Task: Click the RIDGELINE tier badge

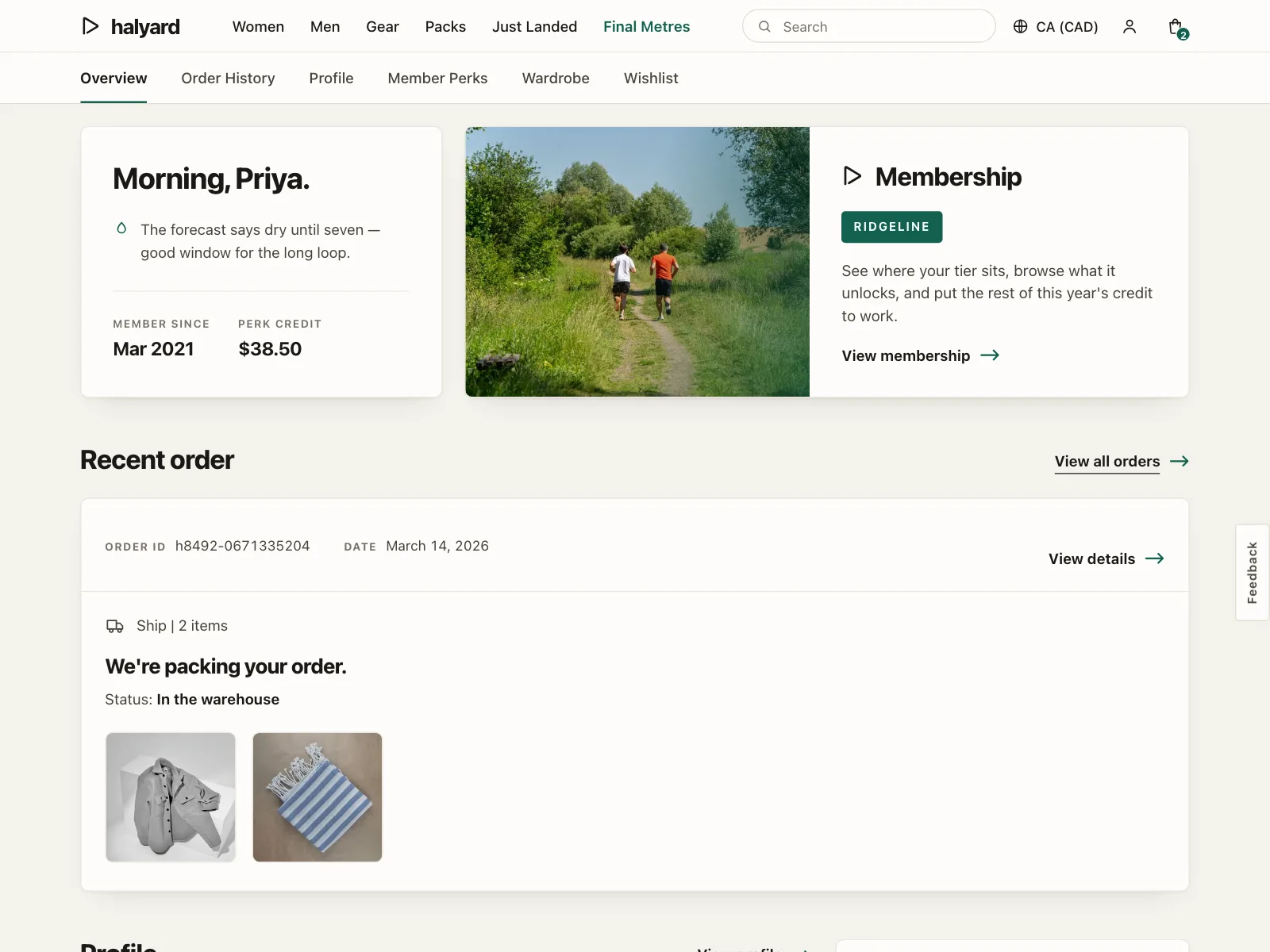Action: pos(891,227)
